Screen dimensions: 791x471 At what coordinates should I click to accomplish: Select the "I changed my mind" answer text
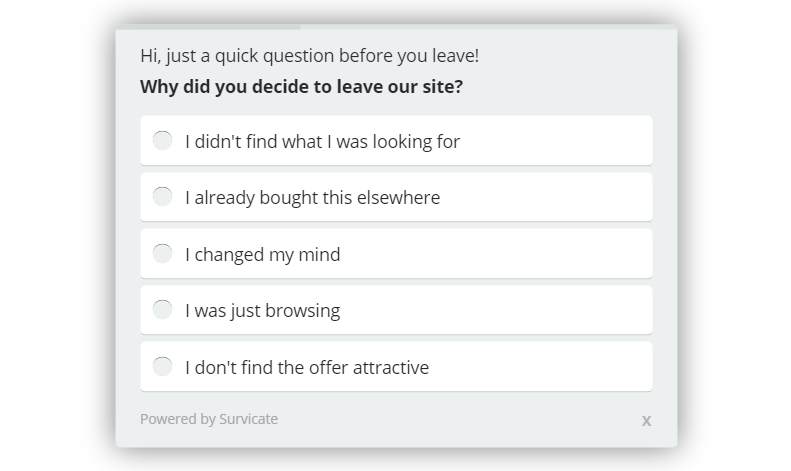[262, 255]
